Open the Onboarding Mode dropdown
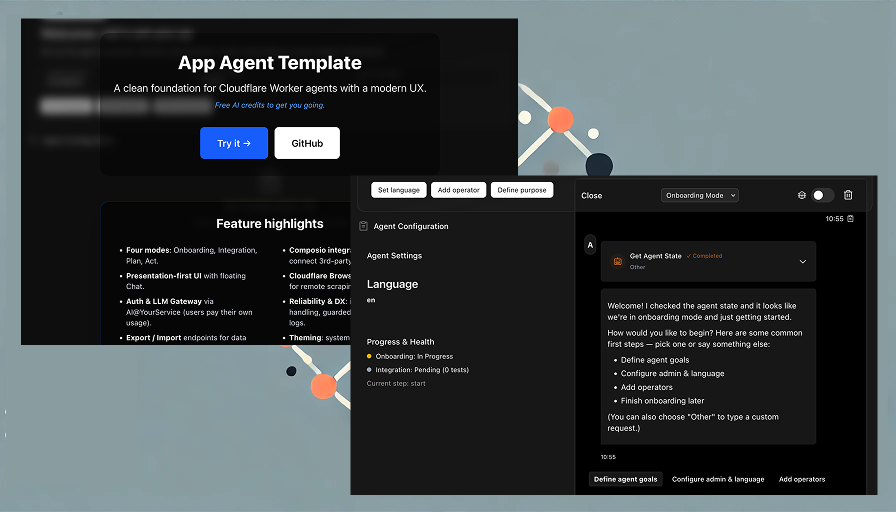 (699, 195)
